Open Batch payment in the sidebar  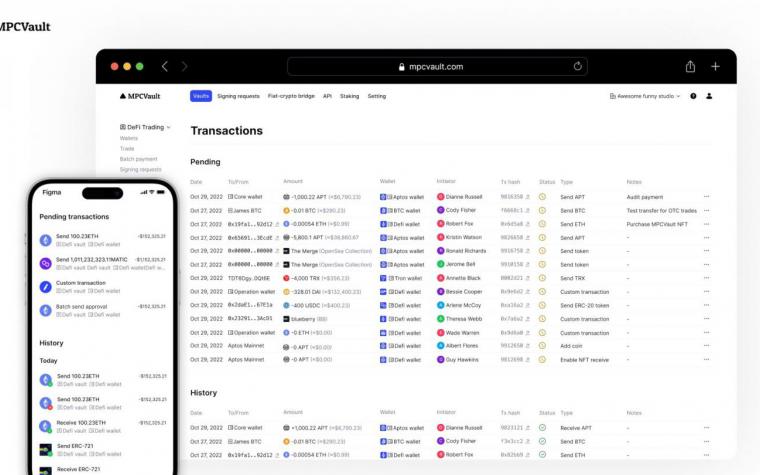point(139,159)
